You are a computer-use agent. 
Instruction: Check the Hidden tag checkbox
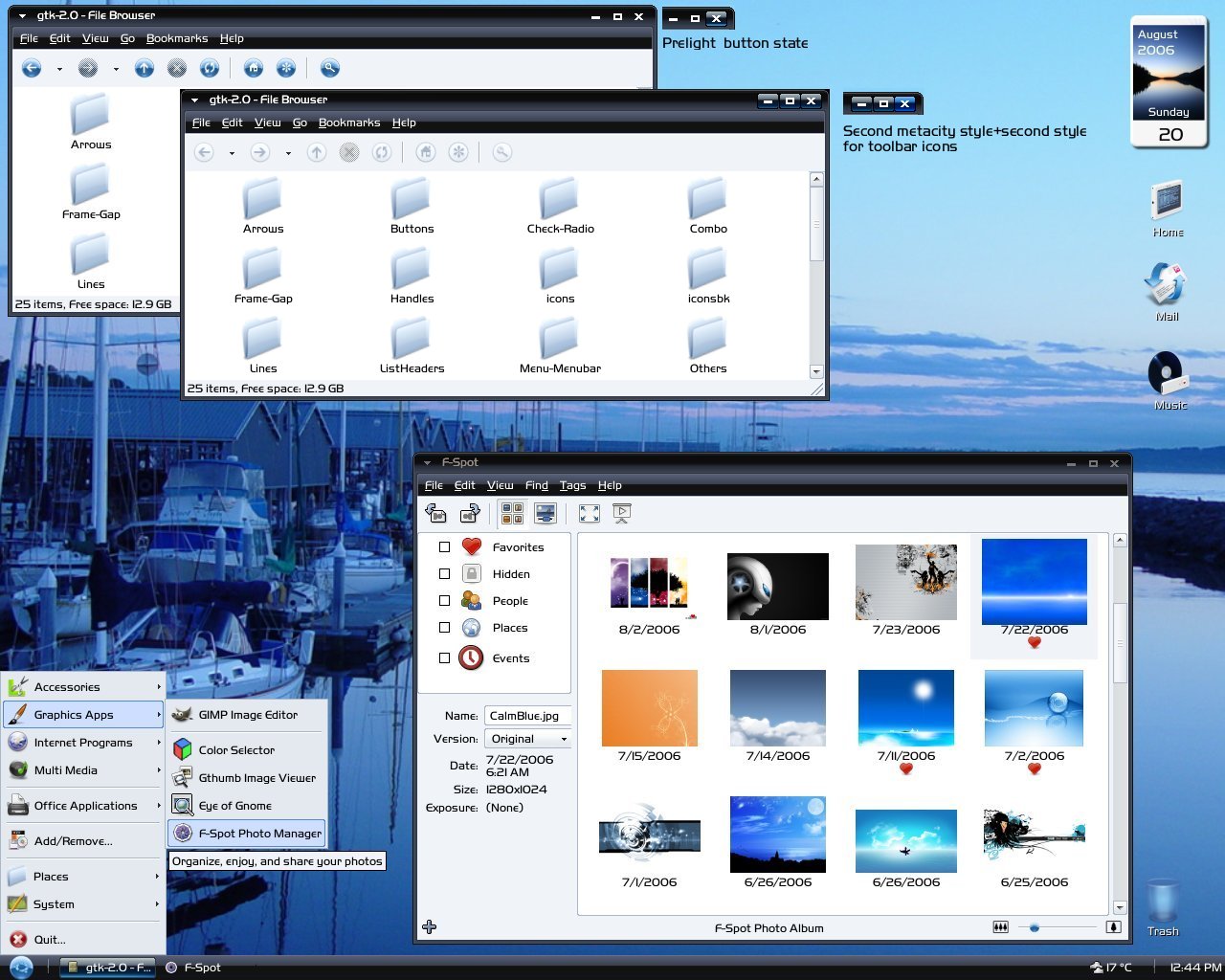(x=444, y=574)
